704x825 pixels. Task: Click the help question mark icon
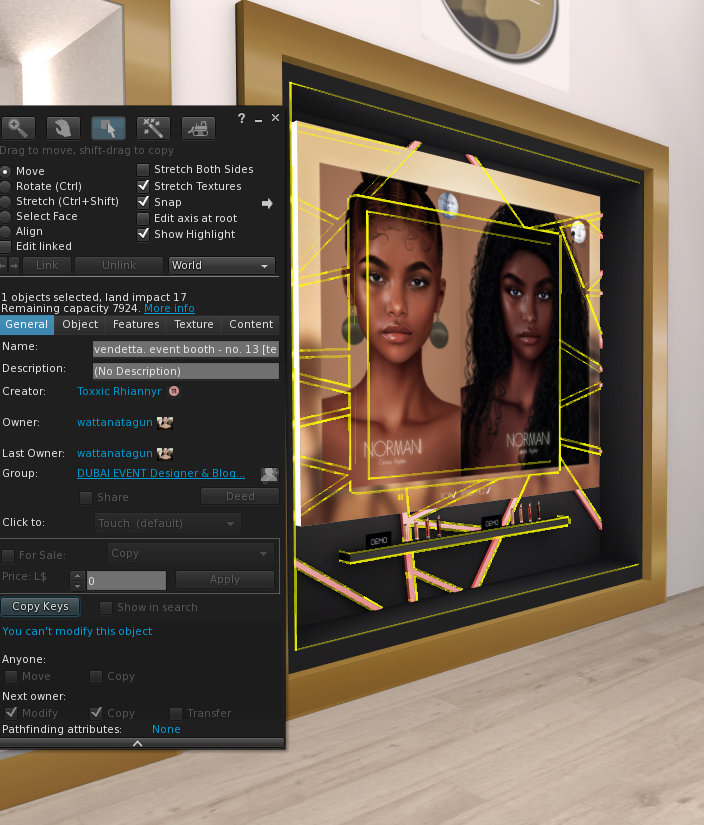click(241, 118)
